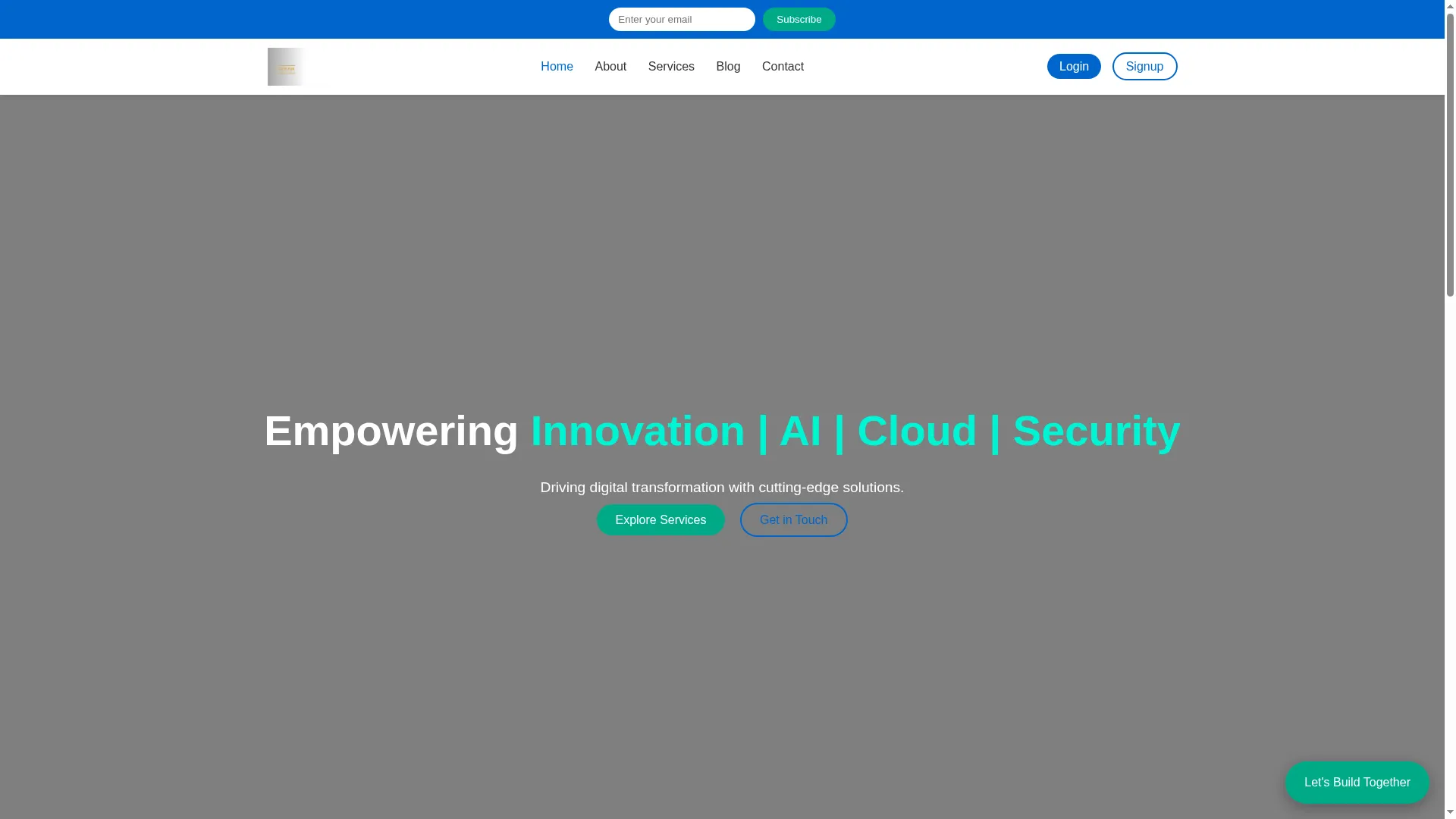Click the company logo in navbar
The height and width of the screenshot is (819, 1456).
(x=287, y=67)
